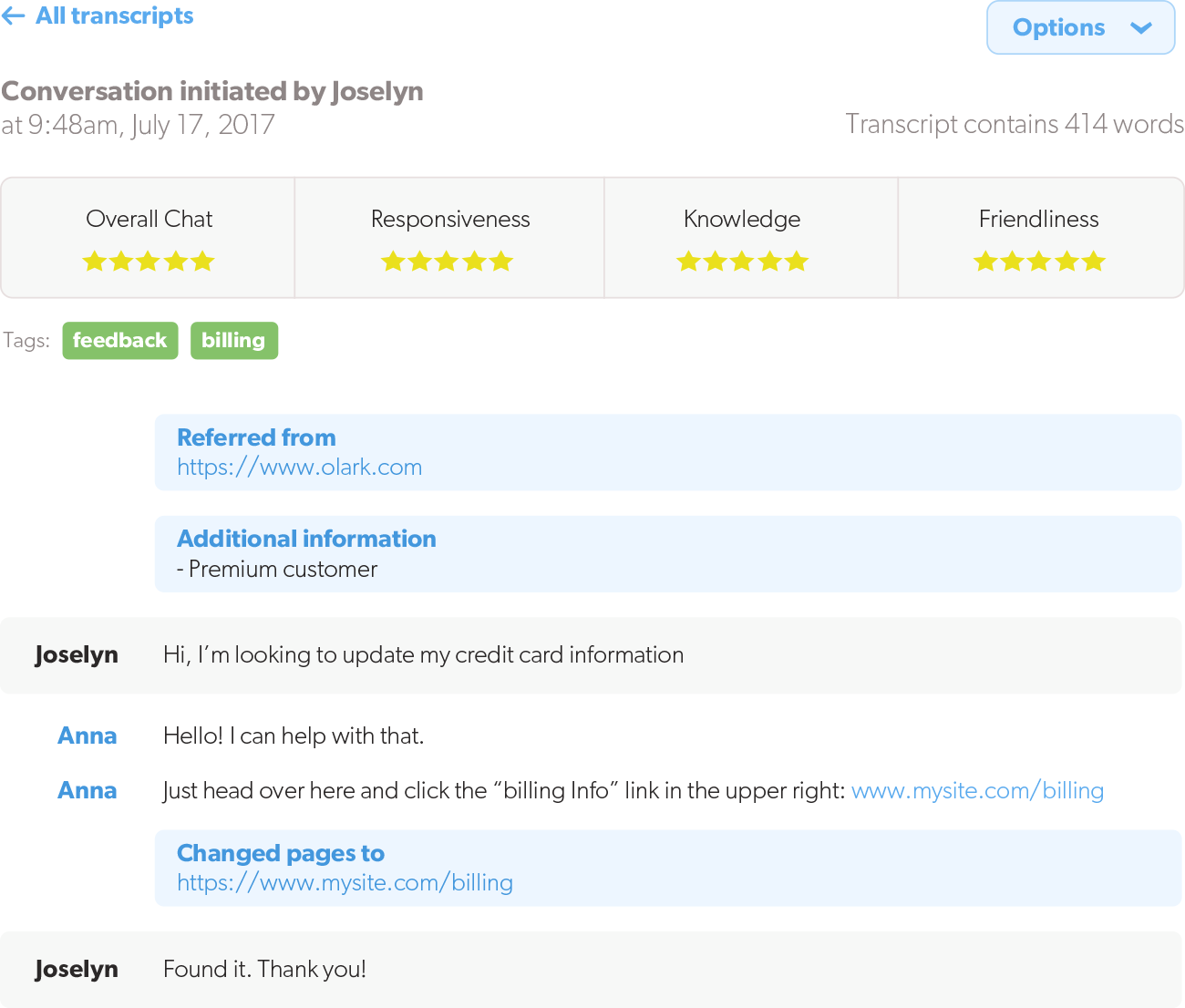Select the second star under Overall Chat
Viewport: 1185px width, 1008px height.
(121, 262)
